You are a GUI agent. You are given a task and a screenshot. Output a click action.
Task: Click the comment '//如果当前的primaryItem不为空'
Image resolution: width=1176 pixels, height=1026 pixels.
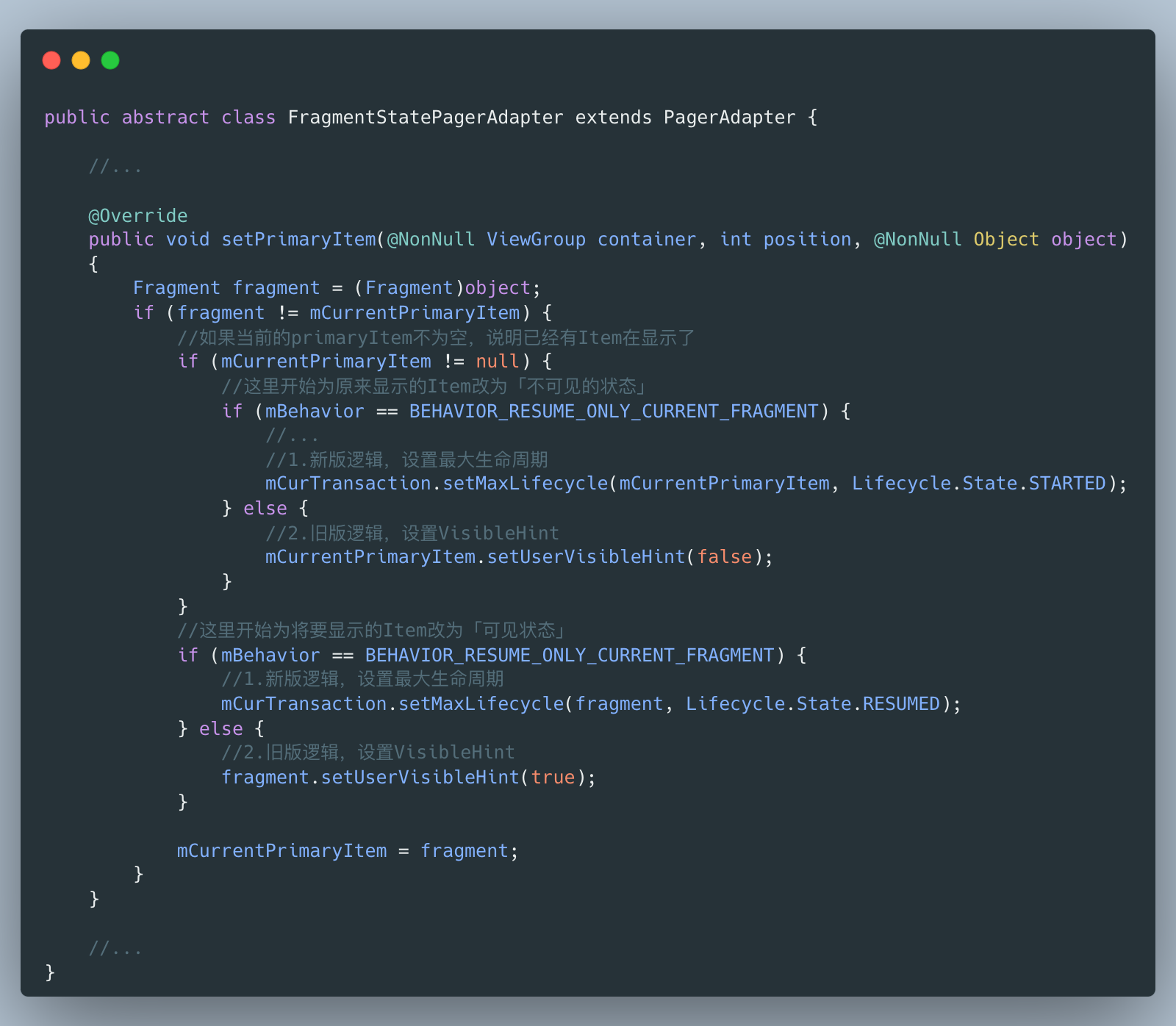pyautogui.click(x=323, y=338)
